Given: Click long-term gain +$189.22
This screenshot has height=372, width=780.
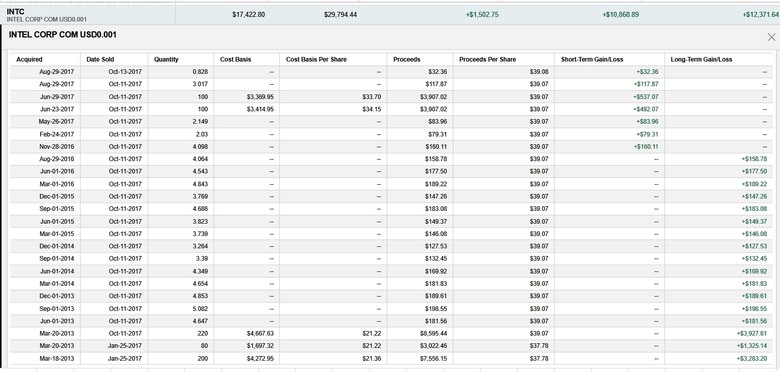Looking at the screenshot, I should [x=754, y=184].
